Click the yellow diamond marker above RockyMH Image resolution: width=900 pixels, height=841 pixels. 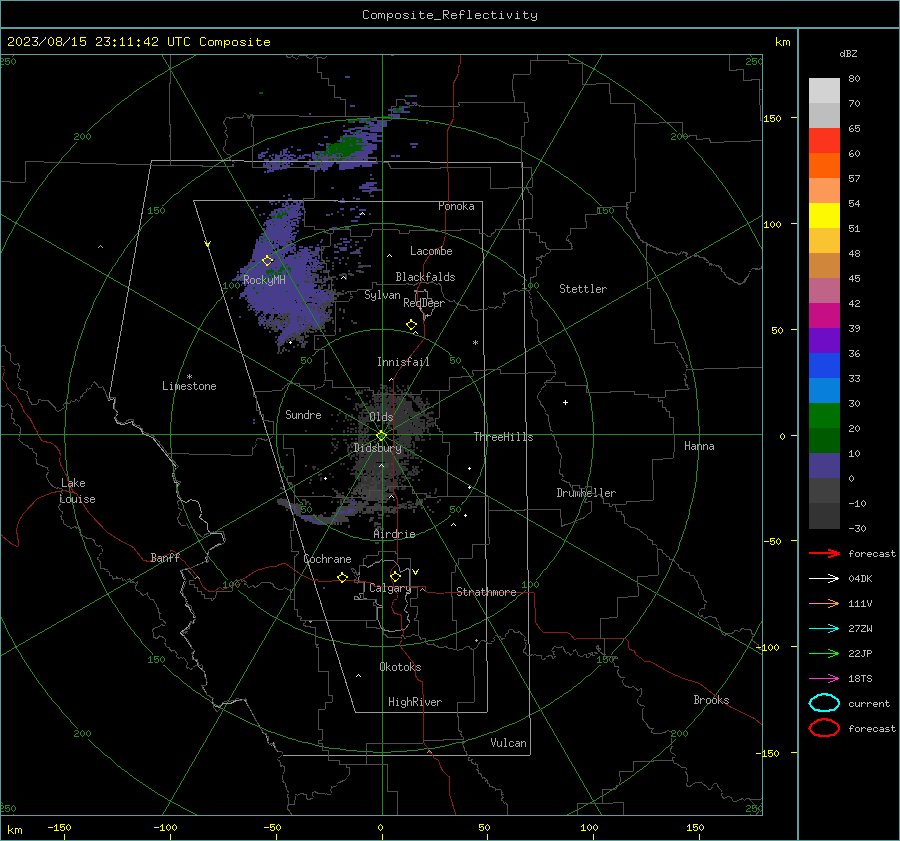point(267,261)
